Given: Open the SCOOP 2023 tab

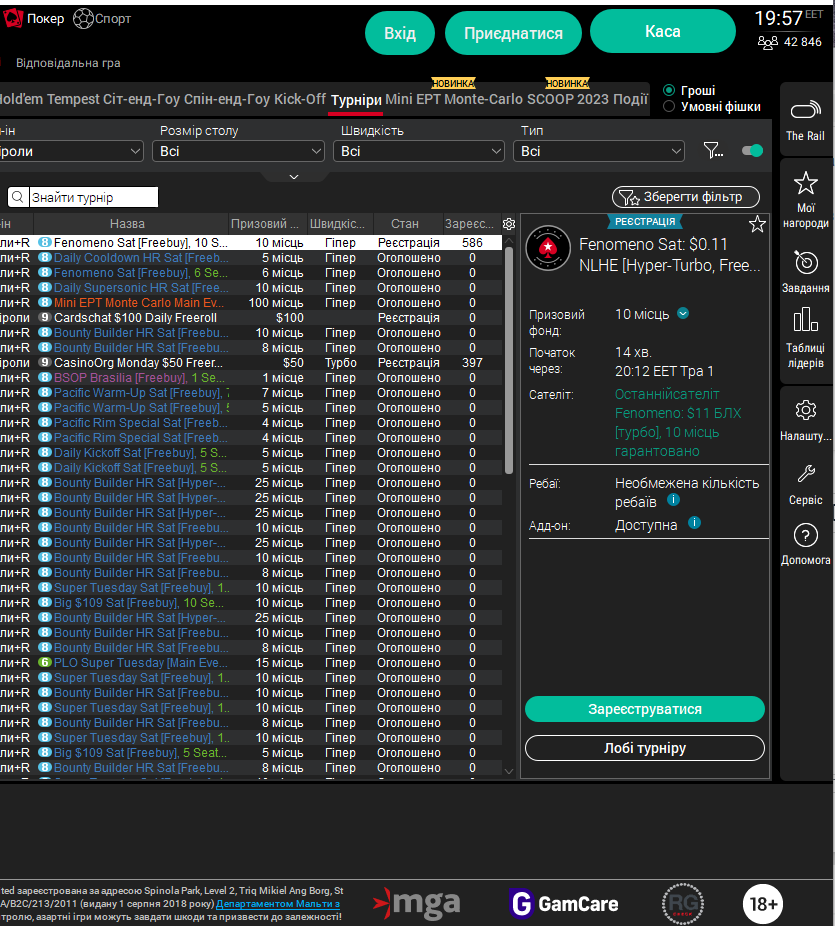Looking at the screenshot, I should tap(567, 99).
